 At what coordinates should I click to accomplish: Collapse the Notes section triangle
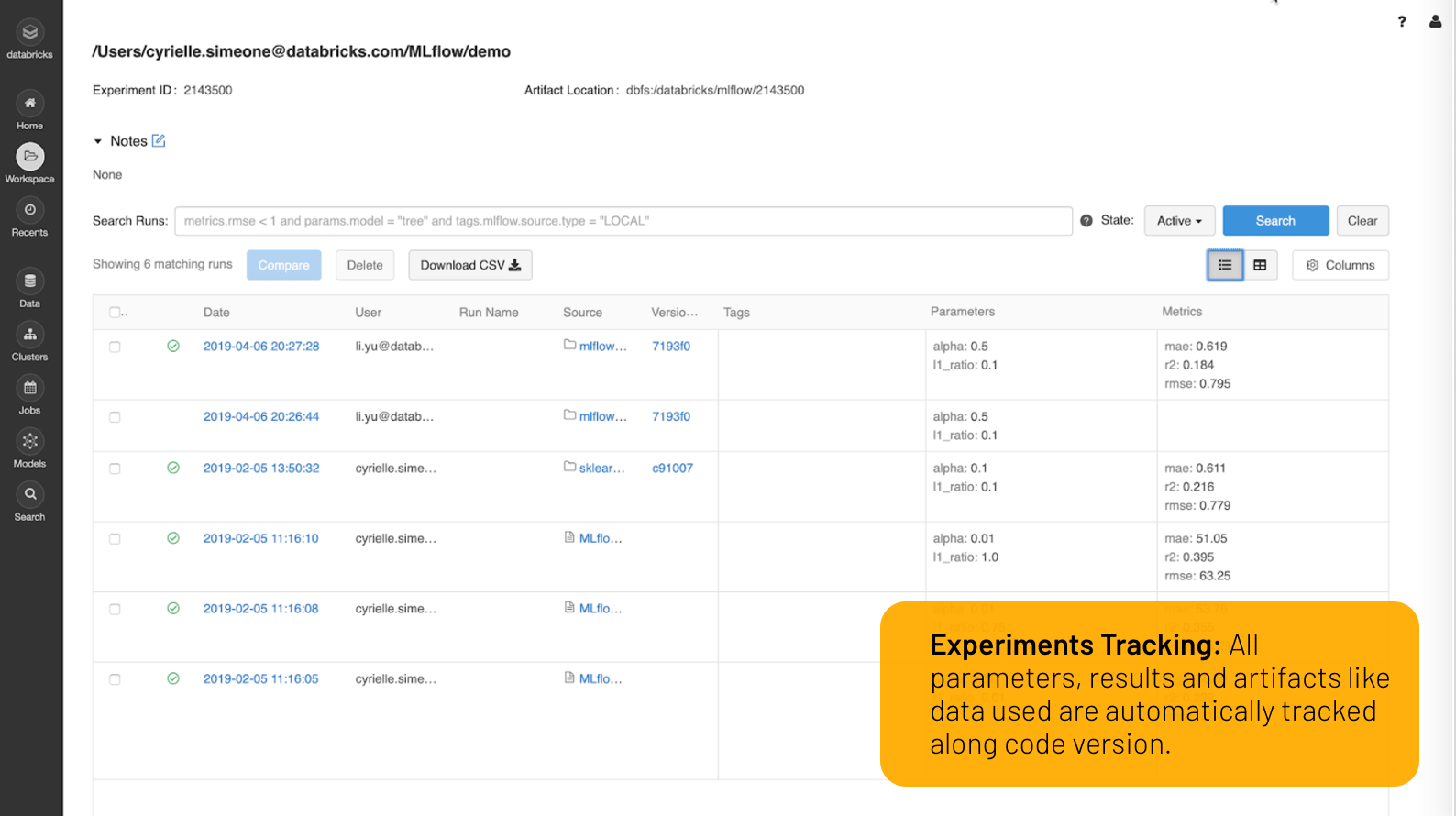pos(98,141)
